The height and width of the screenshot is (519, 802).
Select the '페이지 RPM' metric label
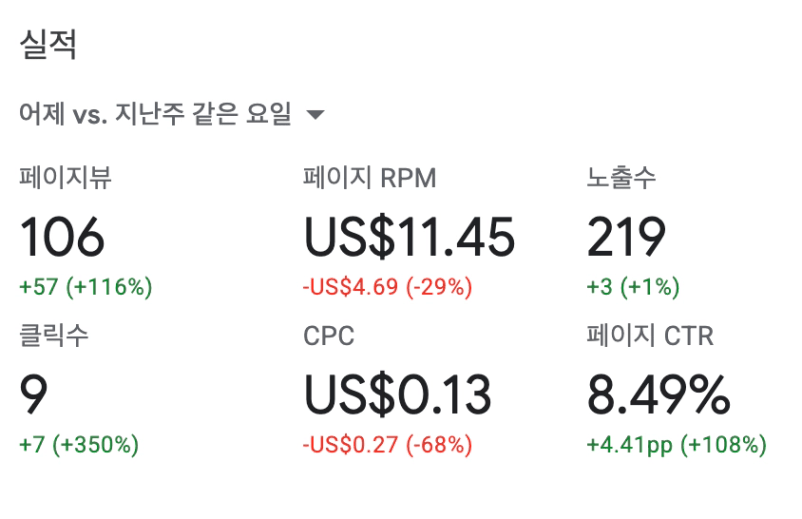(370, 179)
